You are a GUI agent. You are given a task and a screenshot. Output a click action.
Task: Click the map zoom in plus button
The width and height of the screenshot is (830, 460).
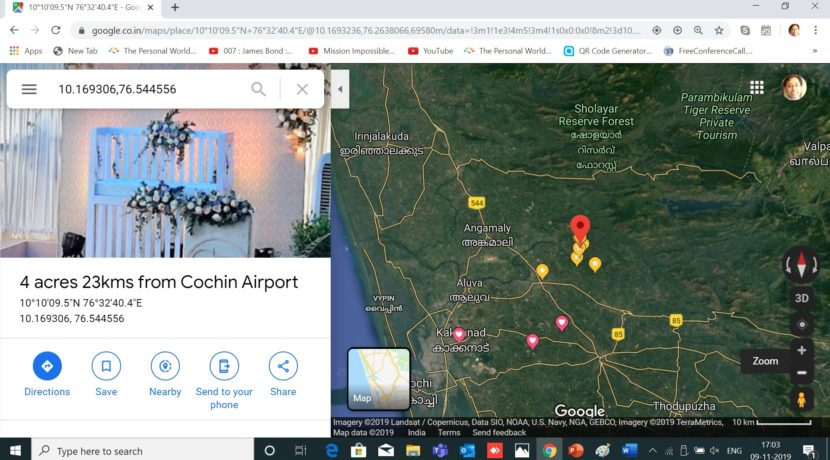801,351
